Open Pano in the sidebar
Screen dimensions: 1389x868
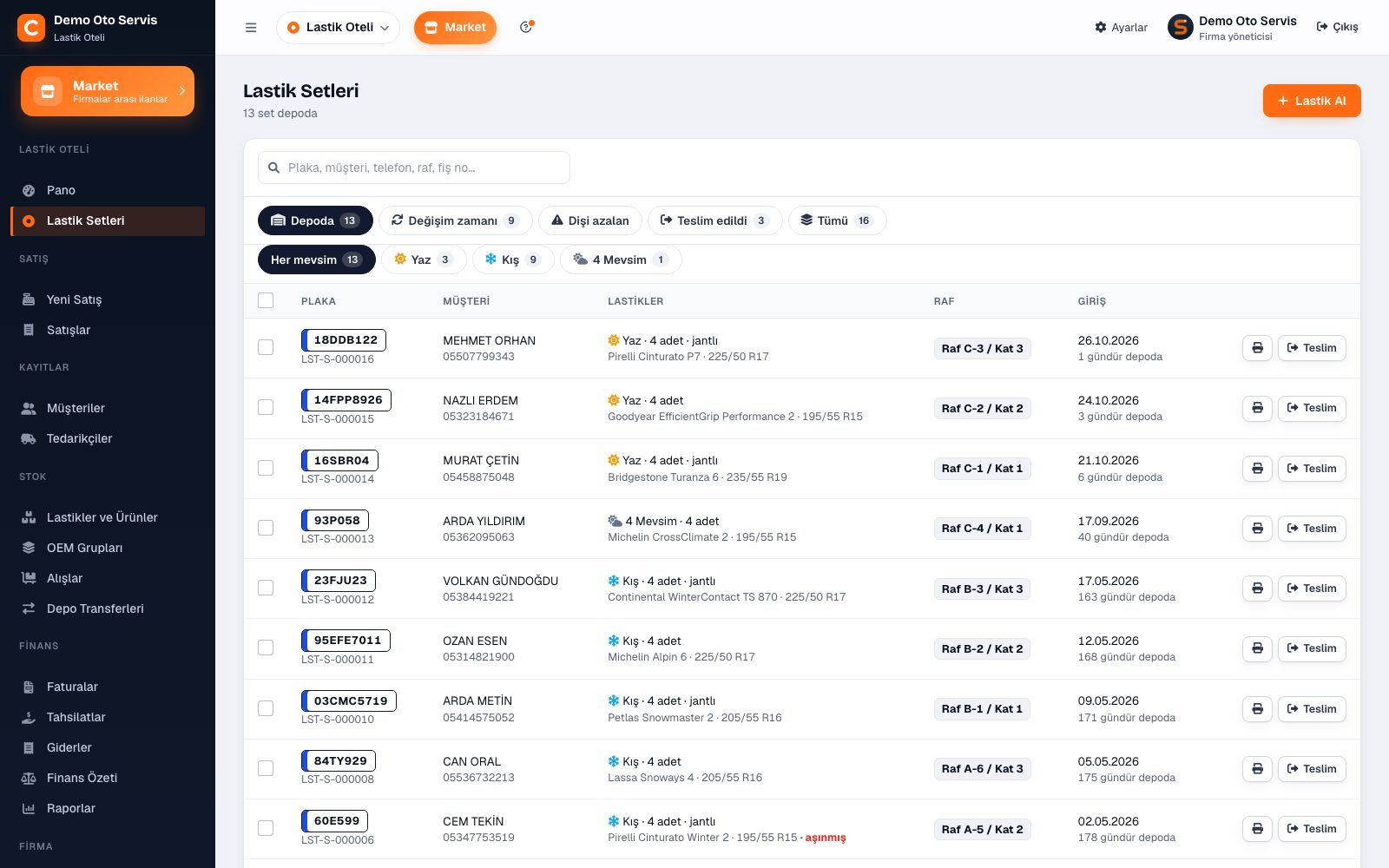point(108,190)
